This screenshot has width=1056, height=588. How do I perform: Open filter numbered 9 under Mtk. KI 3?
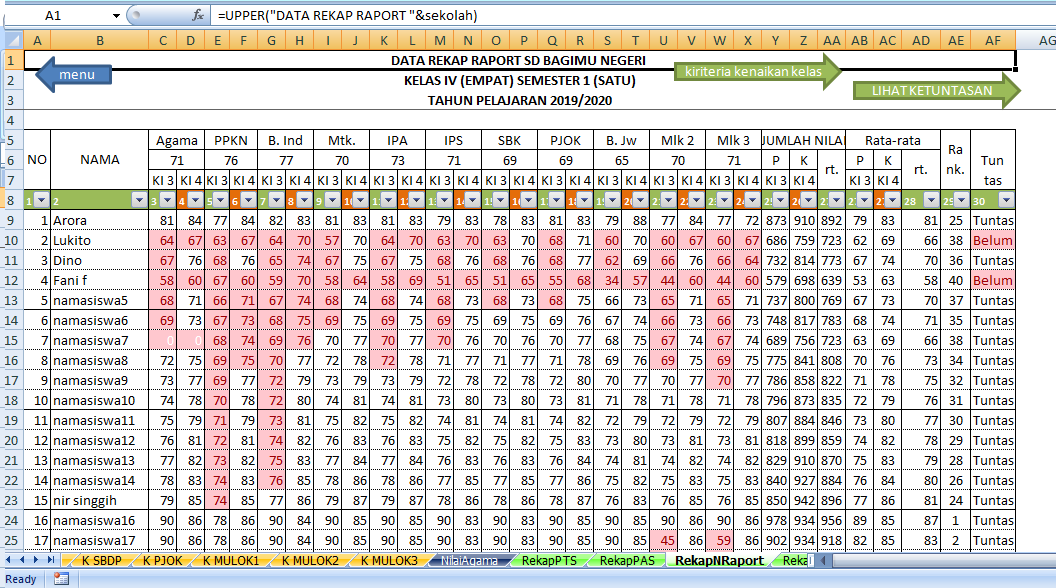333,200
